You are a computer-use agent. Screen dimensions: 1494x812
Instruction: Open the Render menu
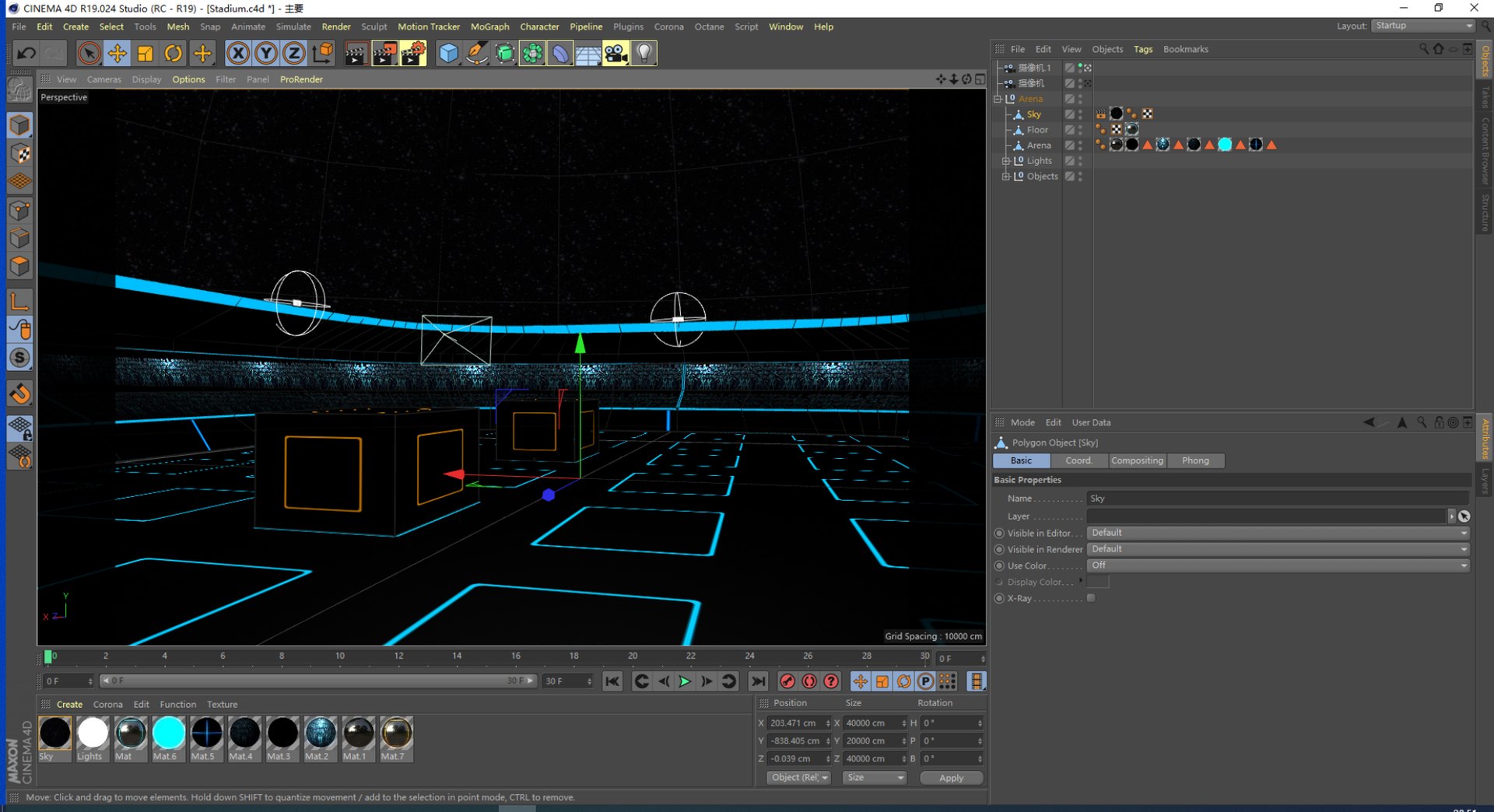tap(336, 26)
